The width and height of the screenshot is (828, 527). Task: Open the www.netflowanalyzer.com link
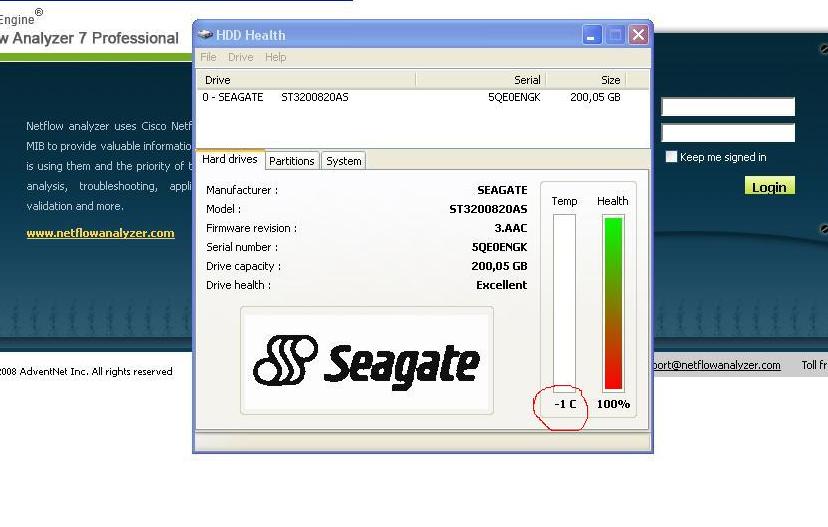(100, 233)
